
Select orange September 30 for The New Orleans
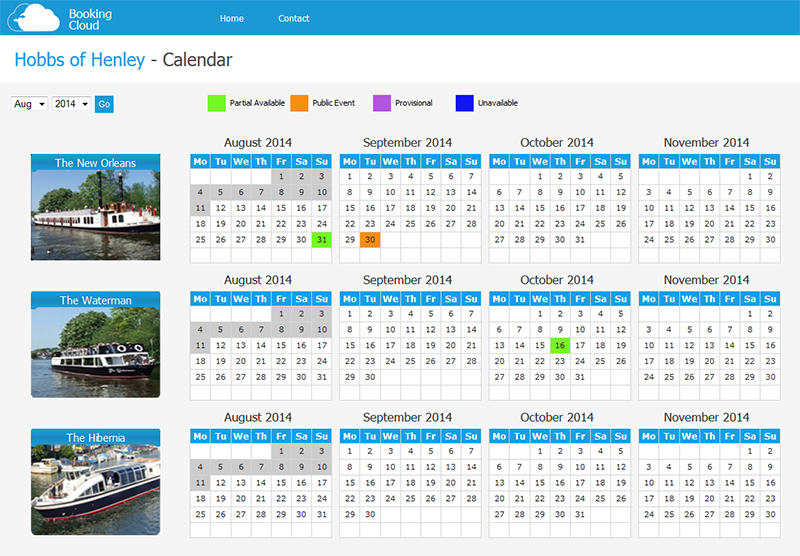click(x=370, y=240)
